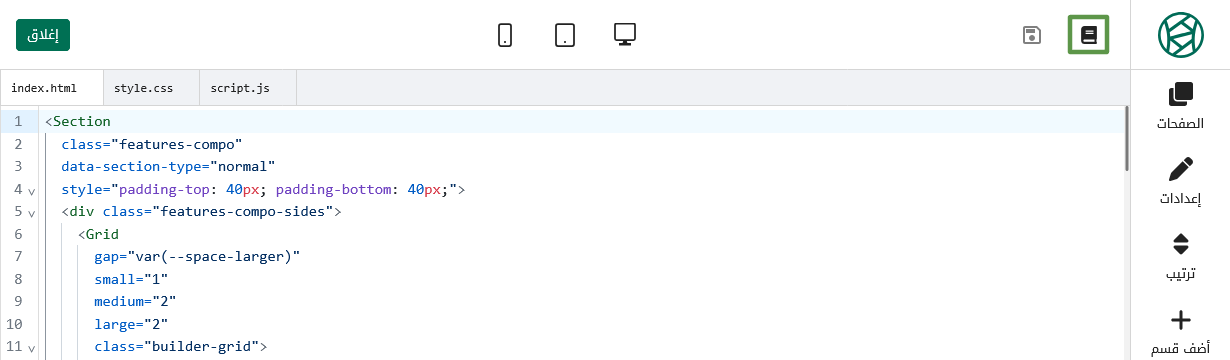This screenshot has height=360, width=1230.
Task: Switch to mobile phone preview icon
Action: click(505, 35)
